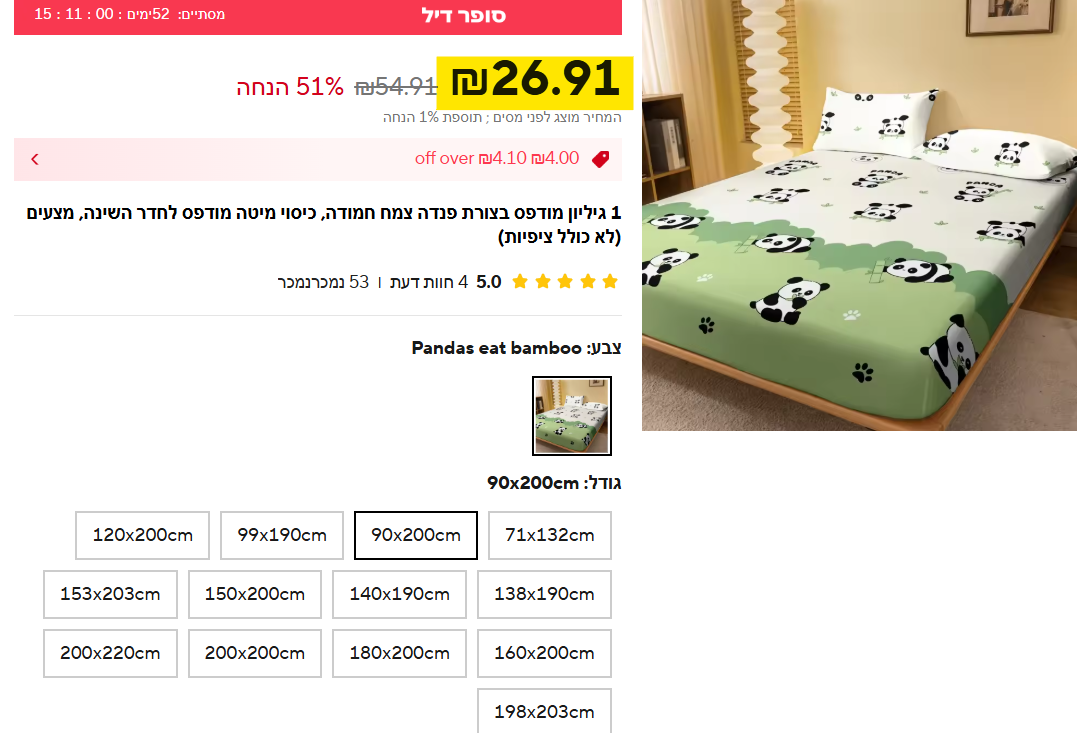The image size is (1077, 733).
Task: Pick the 120x200cm size option
Action: point(142,535)
